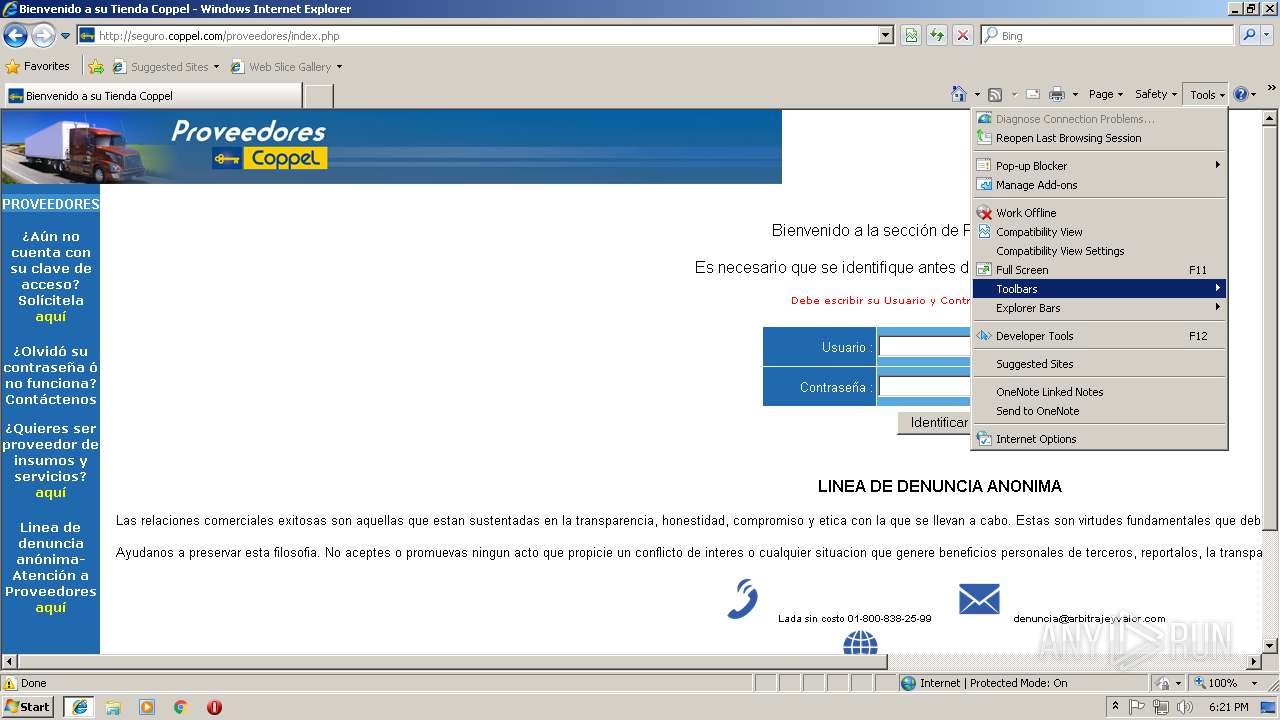The width and height of the screenshot is (1280, 720).
Task: Open the red Opera taskbar icon
Action: coord(214,707)
